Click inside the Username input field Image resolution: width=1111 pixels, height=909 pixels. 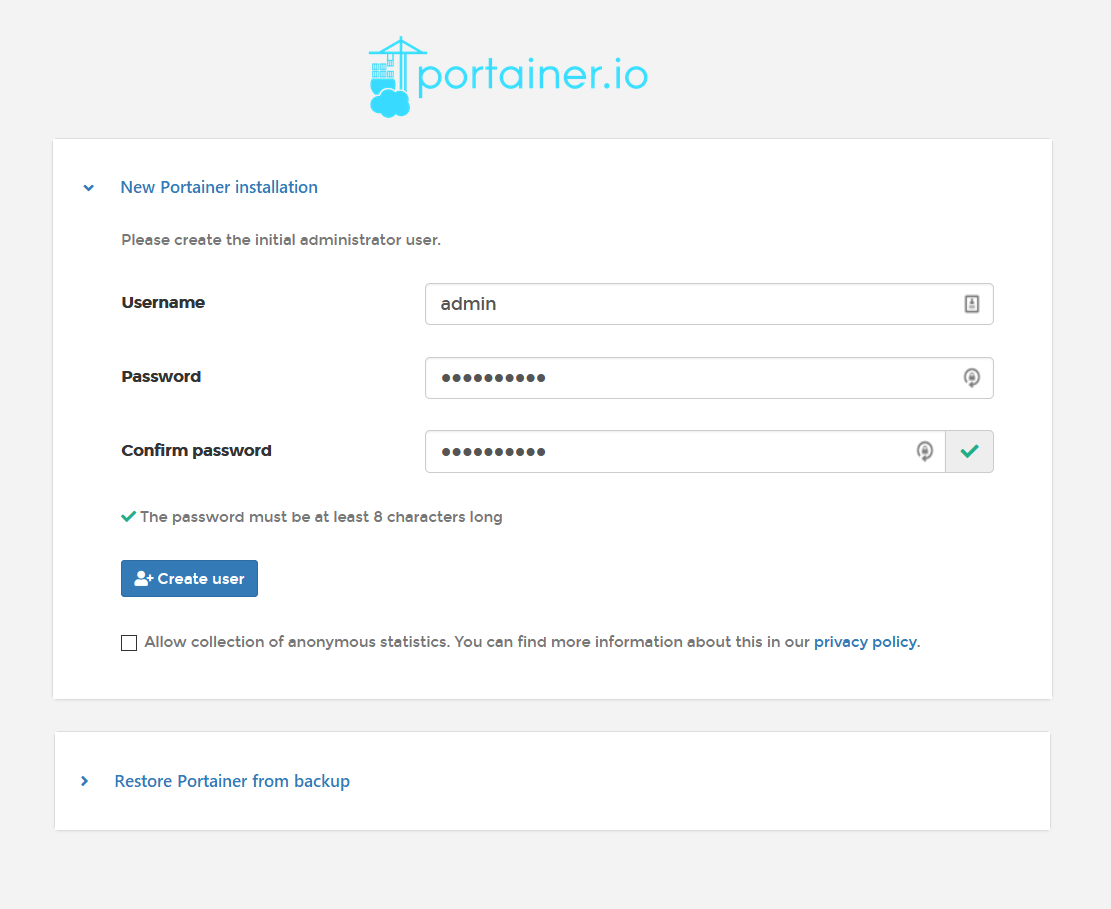pos(700,303)
